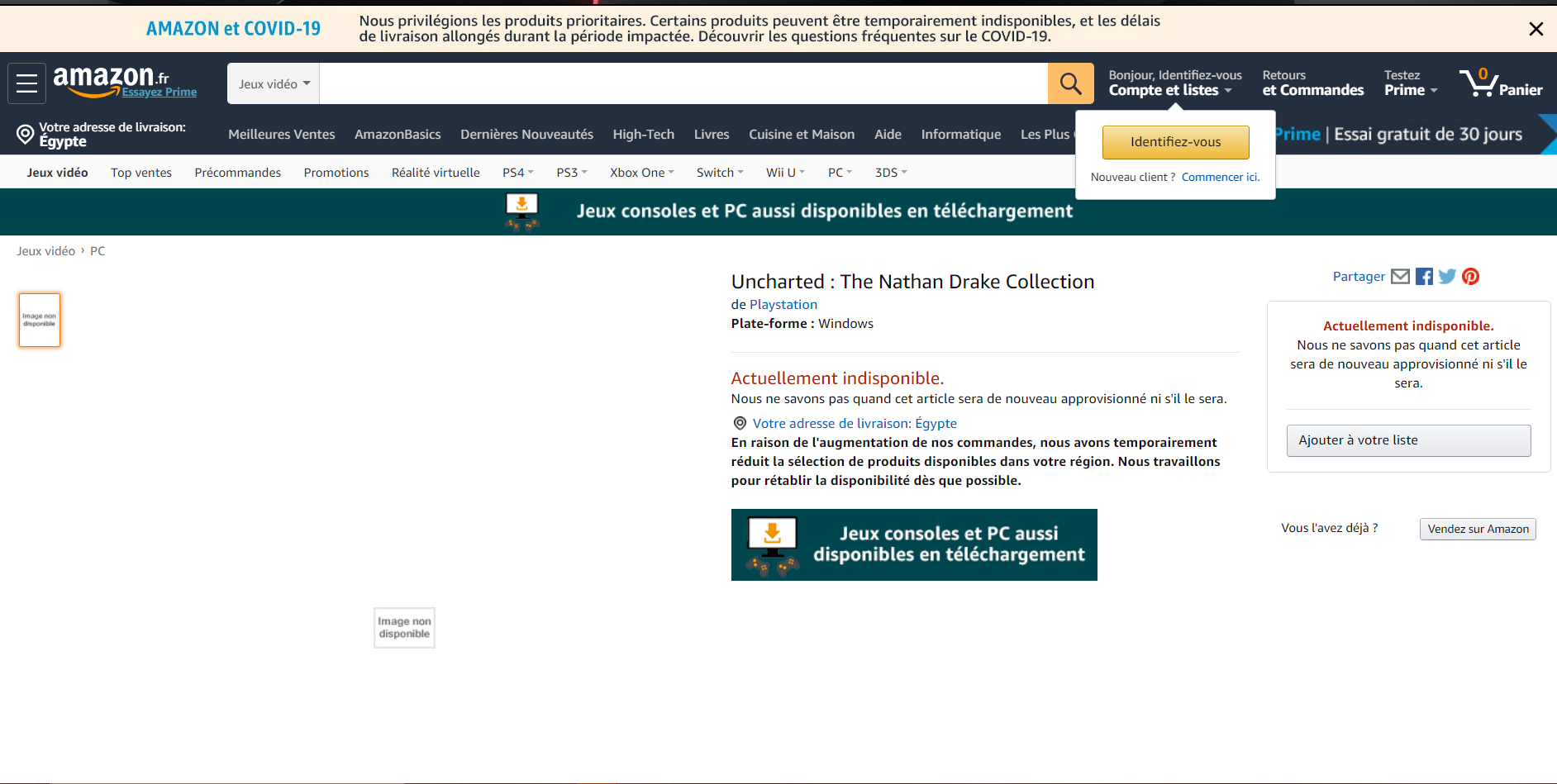1557x784 pixels.
Task: Click Jeux vidéo breadcrumb
Action: [45, 251]
